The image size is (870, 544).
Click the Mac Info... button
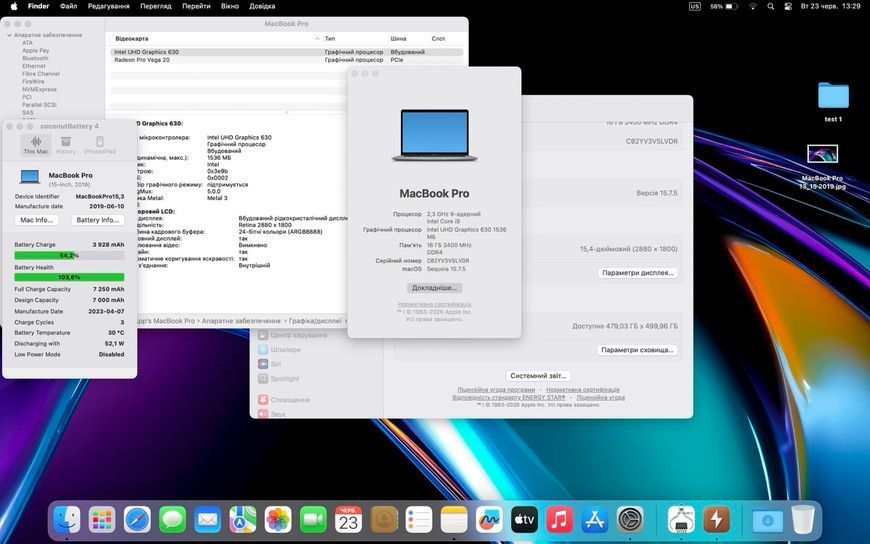pyautogui.click(x=37, y=220)
